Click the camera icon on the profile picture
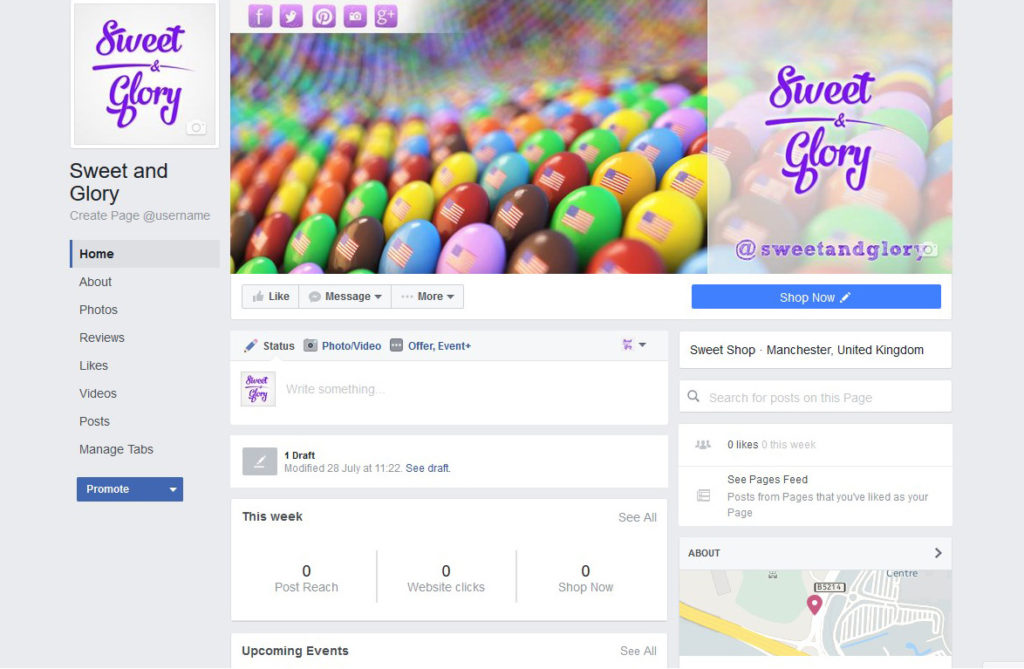The height and width of the screenshot is (669, 1024). 196,127
